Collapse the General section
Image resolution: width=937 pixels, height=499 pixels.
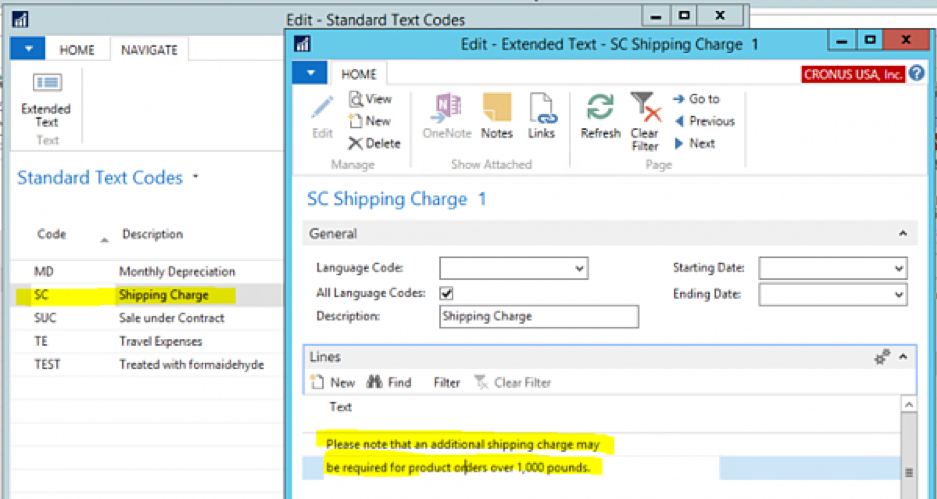pos(903,234)
